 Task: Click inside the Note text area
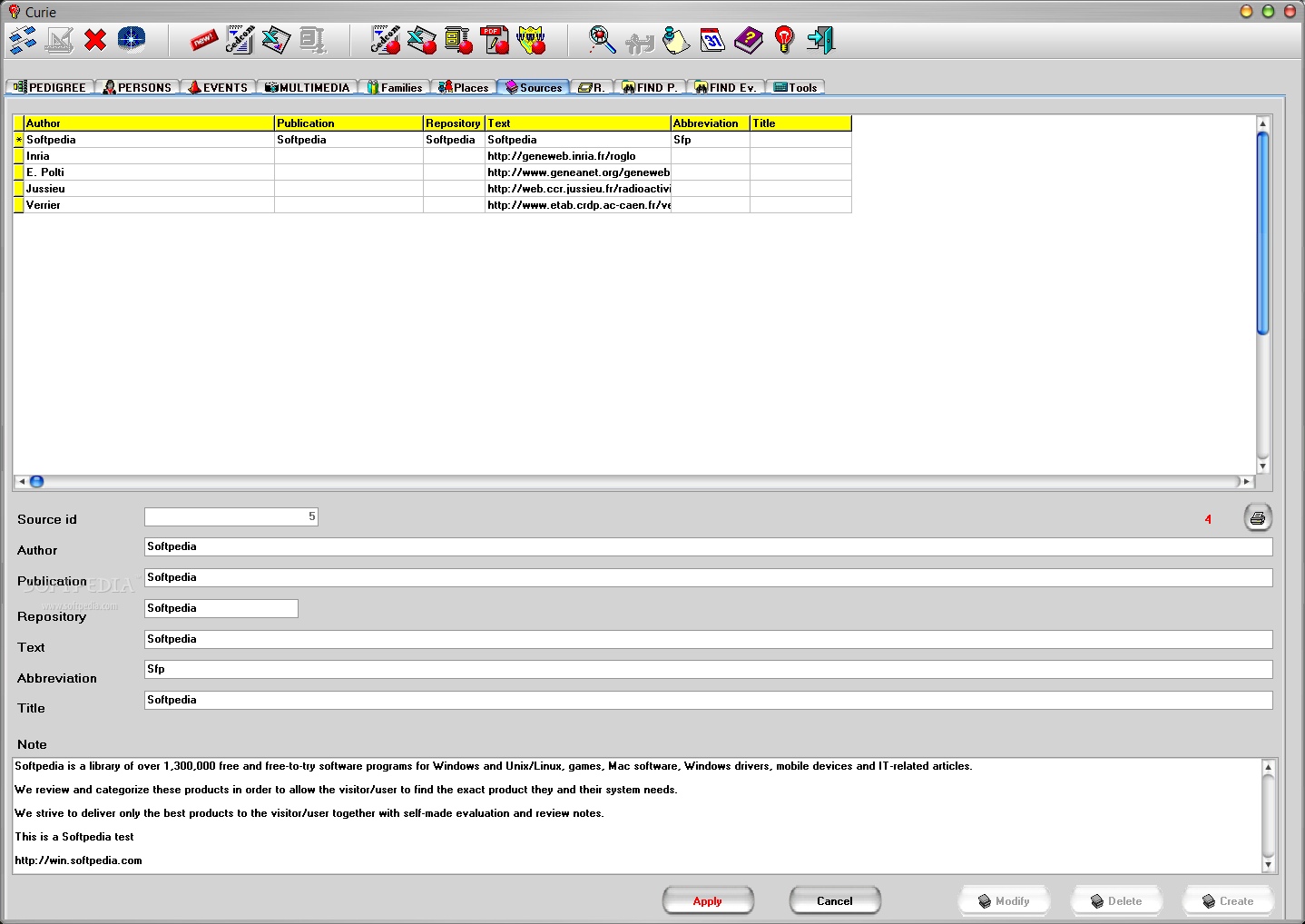(637, 816)
